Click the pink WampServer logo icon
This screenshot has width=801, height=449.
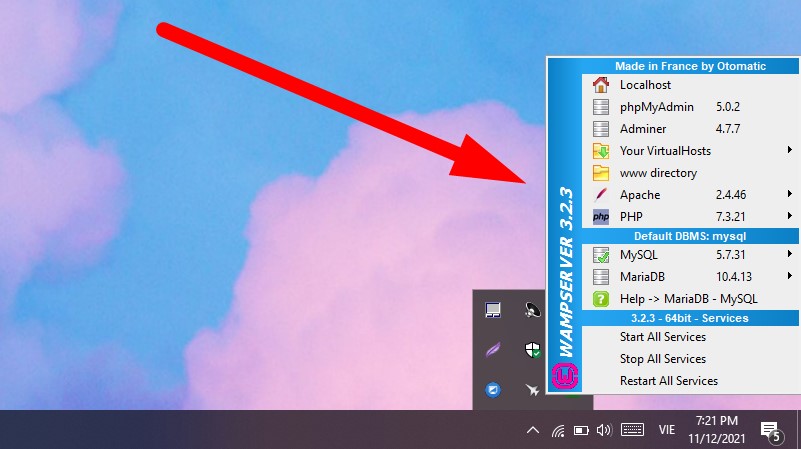point(564,376)
